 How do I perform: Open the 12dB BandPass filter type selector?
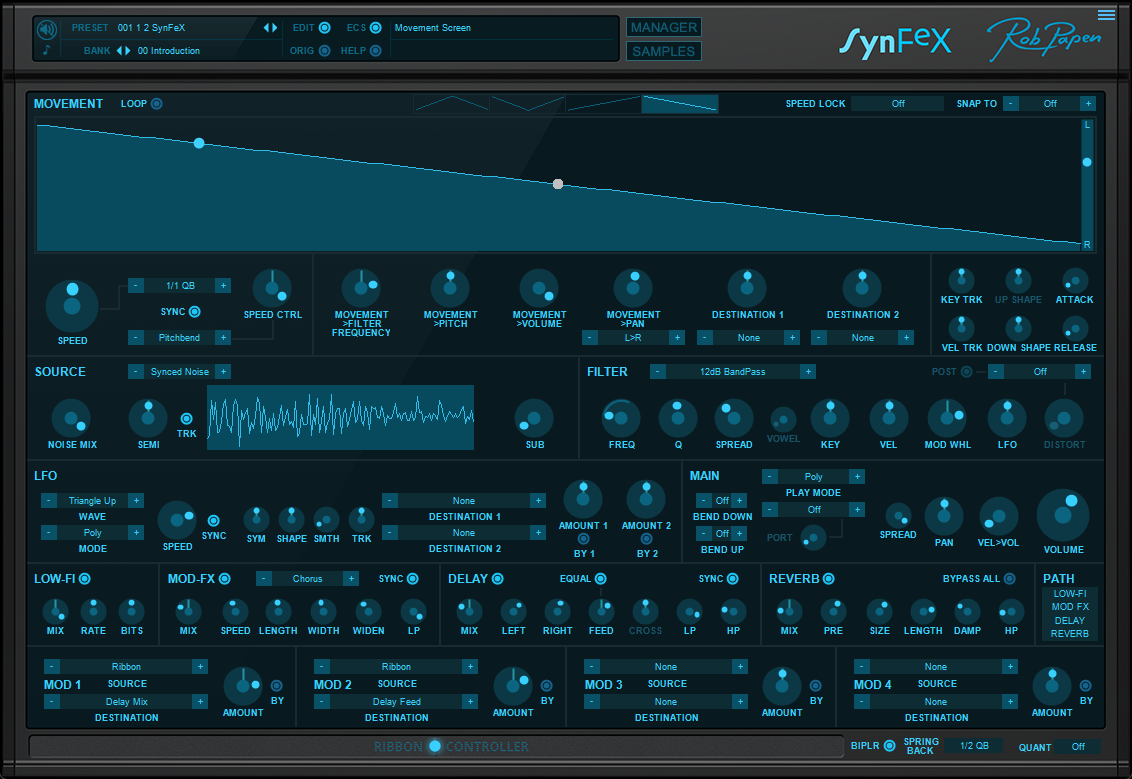click(x=732, y=372)
